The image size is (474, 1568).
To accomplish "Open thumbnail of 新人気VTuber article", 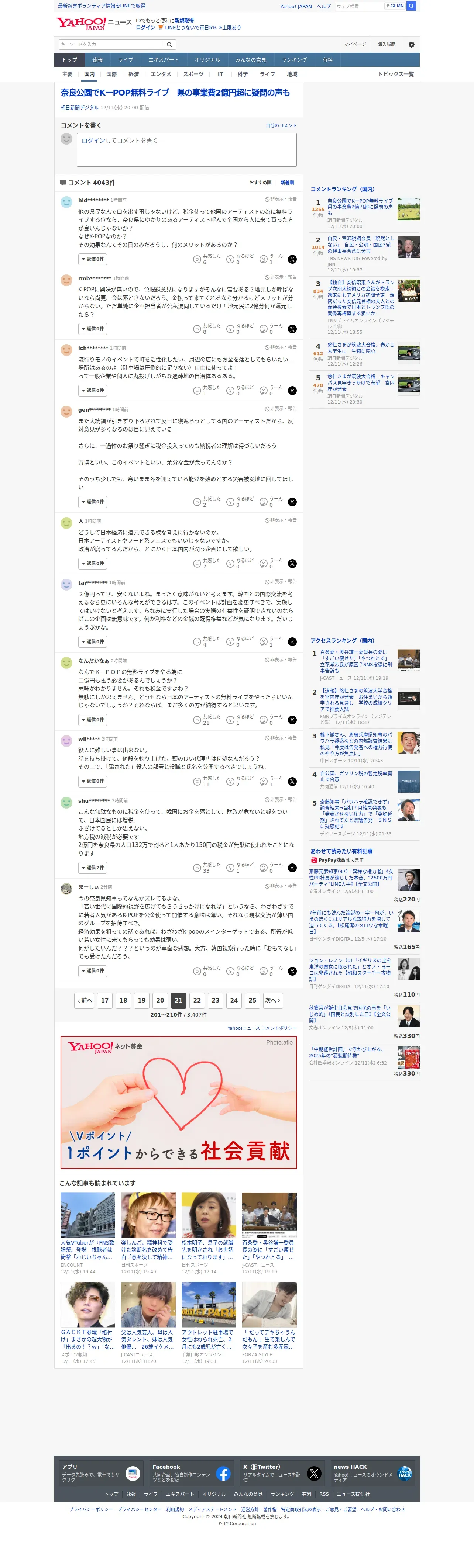I will coord(88,1215).
